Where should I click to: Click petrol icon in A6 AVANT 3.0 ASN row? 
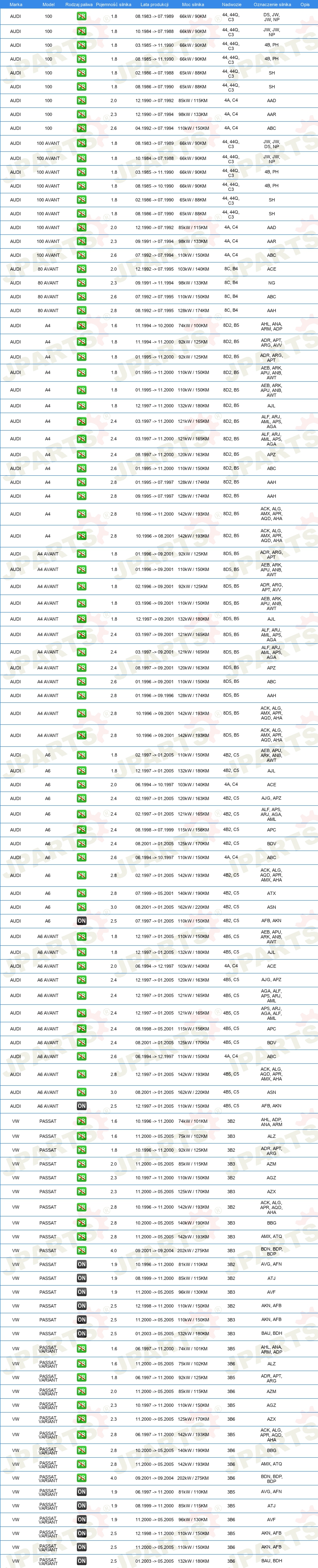(81, 1093)
